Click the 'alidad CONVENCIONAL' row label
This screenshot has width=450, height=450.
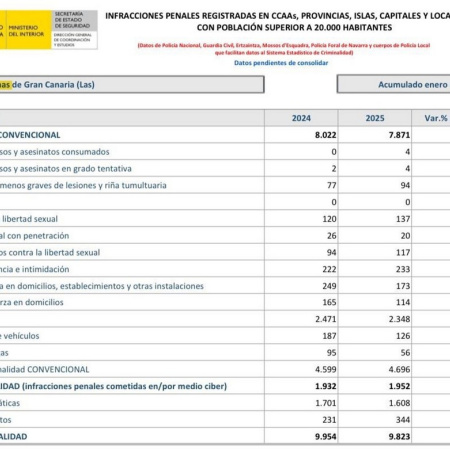click(45, 369)
